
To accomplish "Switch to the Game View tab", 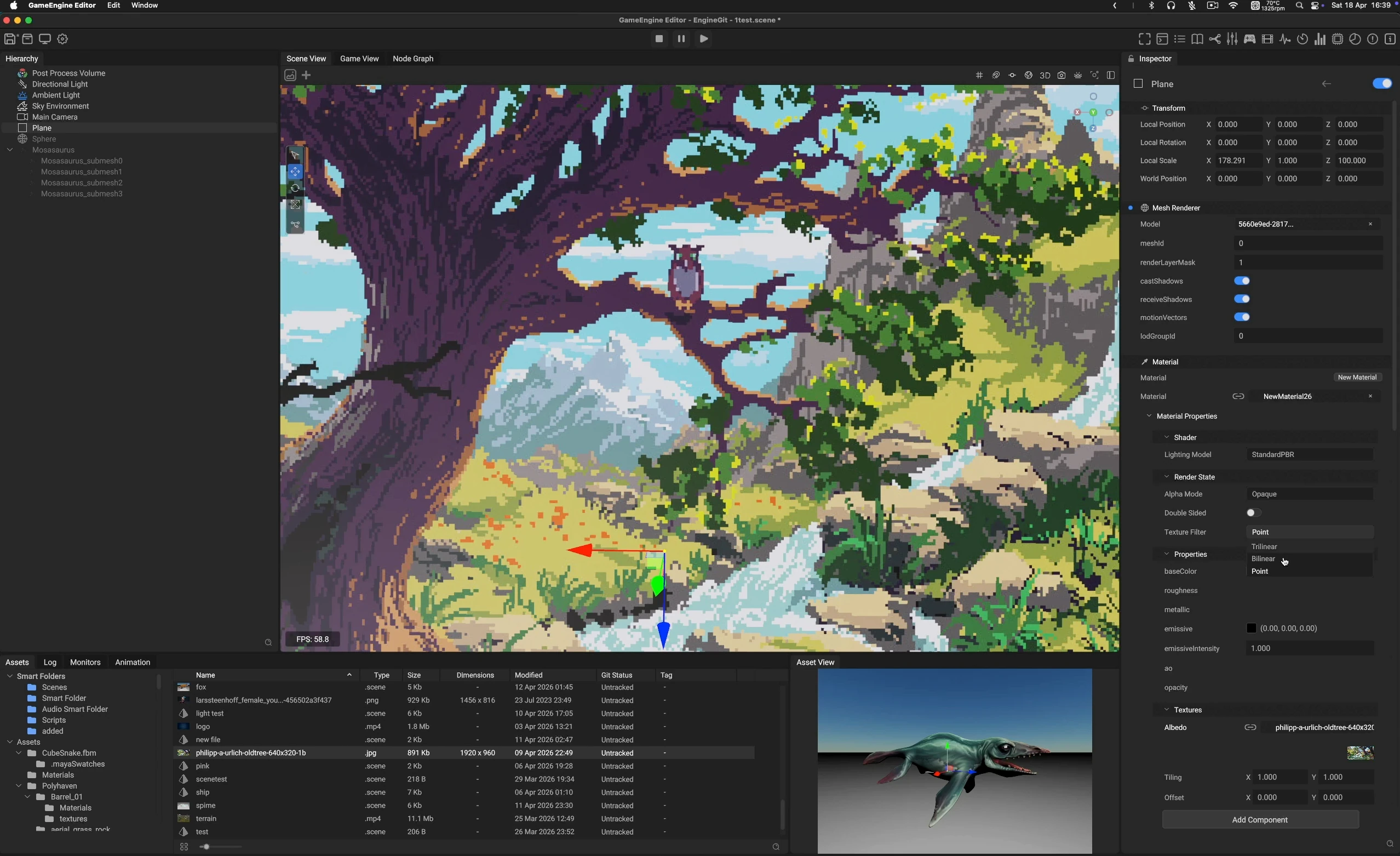I will [x=359, y=59].
